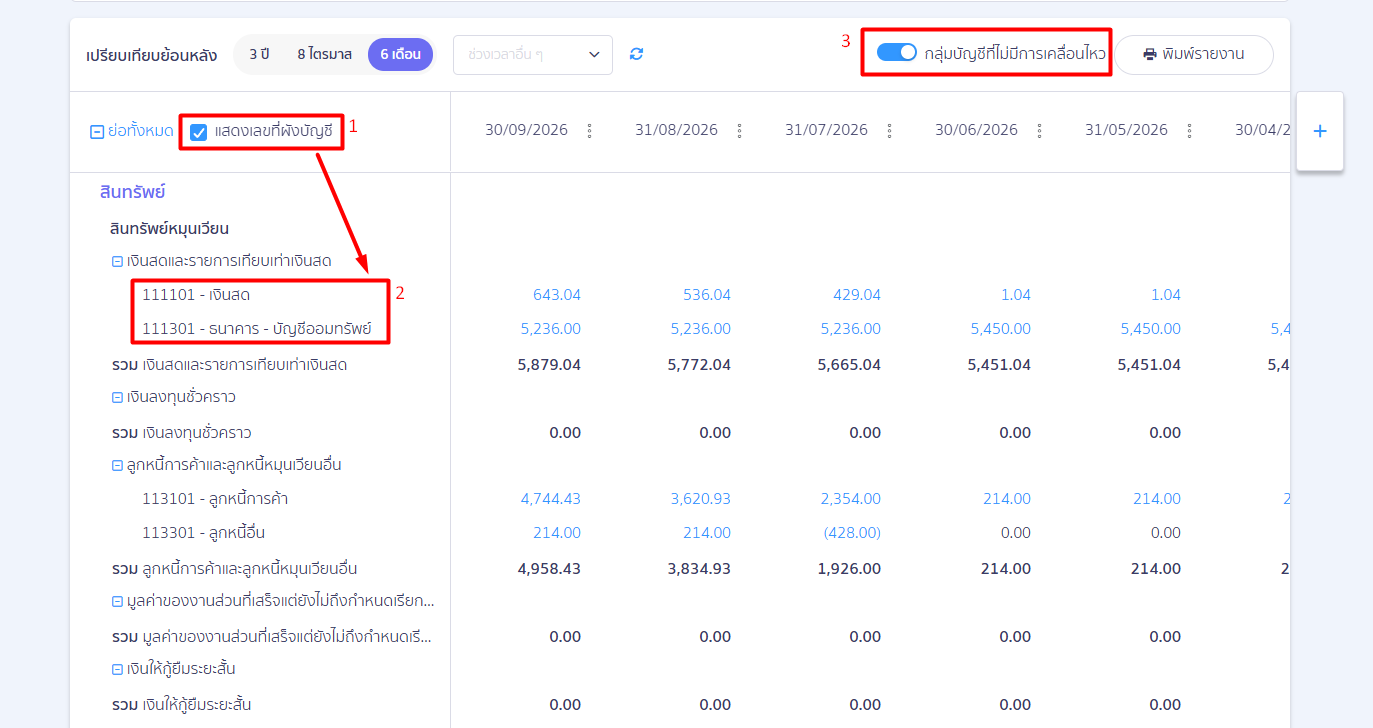Open เงินสด amount 643.04 for 30/09/2026
The width and height of the screenshot is (1373, 728).
pos(557,295)
